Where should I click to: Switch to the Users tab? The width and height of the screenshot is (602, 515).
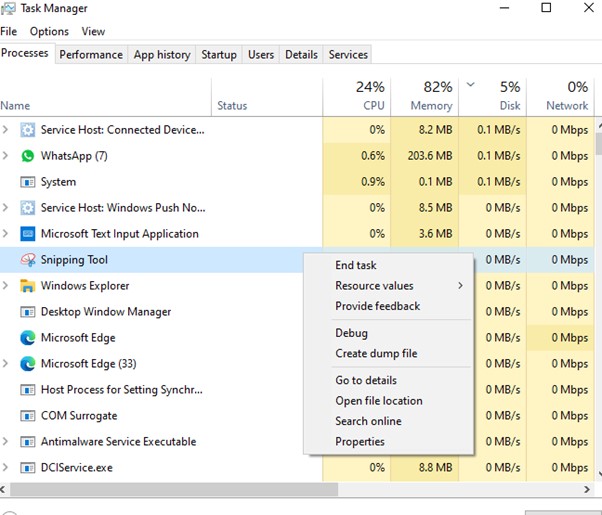261,55
